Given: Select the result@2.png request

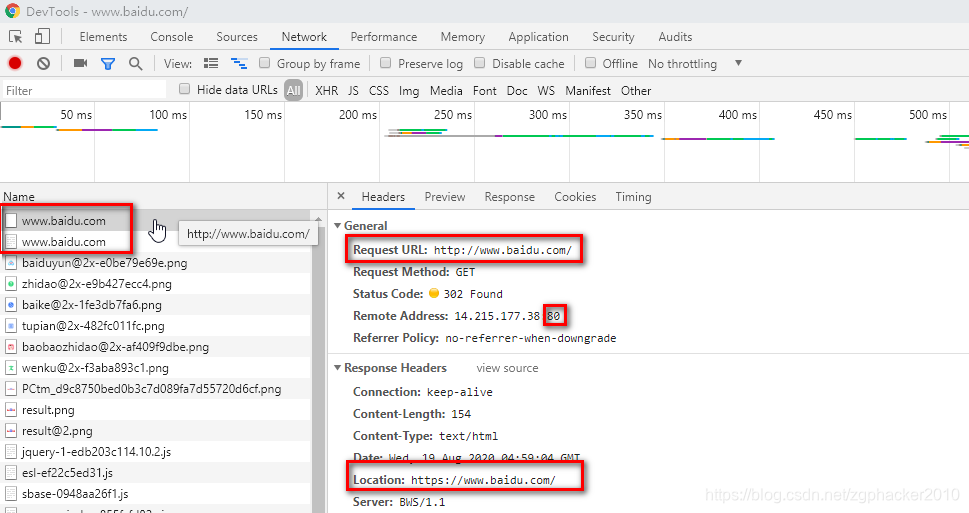Looking at the screenshot, I should 154,431.
